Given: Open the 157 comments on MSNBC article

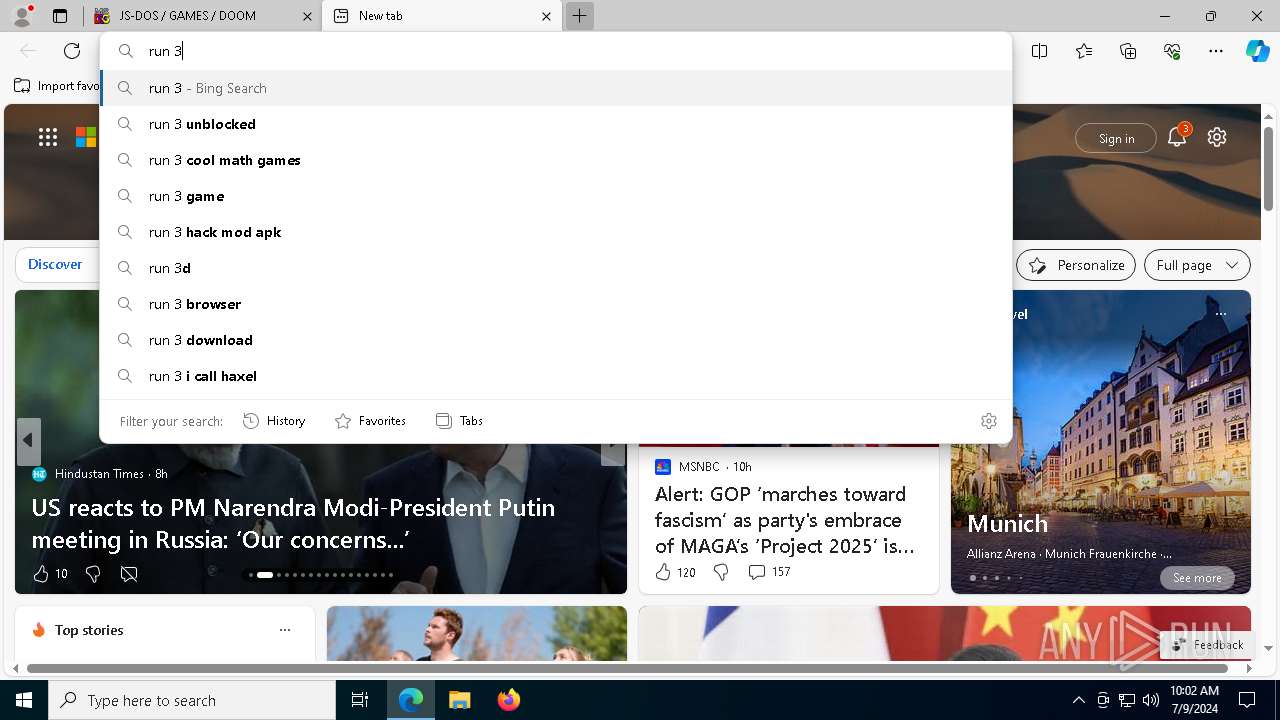Looking at the screenshot, I should [x=769, y=572].
